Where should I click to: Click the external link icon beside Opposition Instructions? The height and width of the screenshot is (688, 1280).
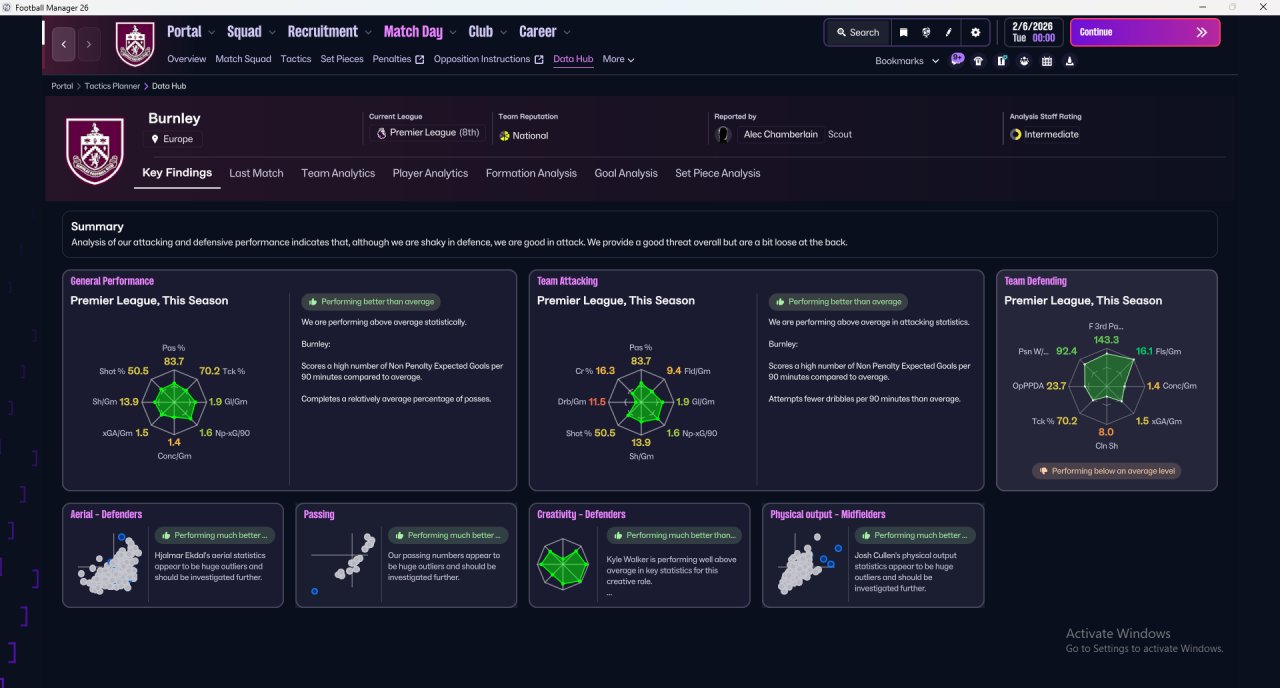[539, 59]
